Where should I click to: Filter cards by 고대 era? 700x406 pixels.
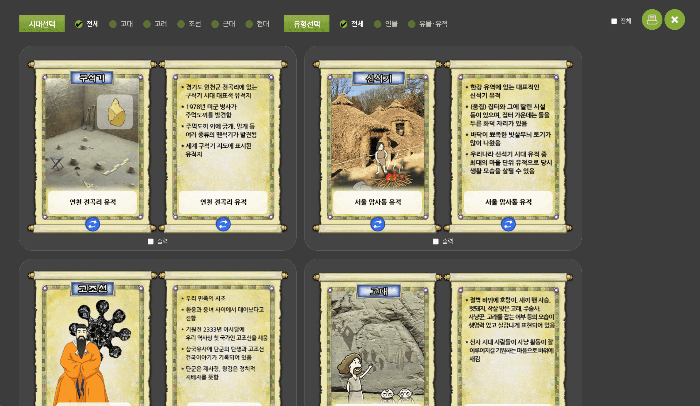(121, 24)
